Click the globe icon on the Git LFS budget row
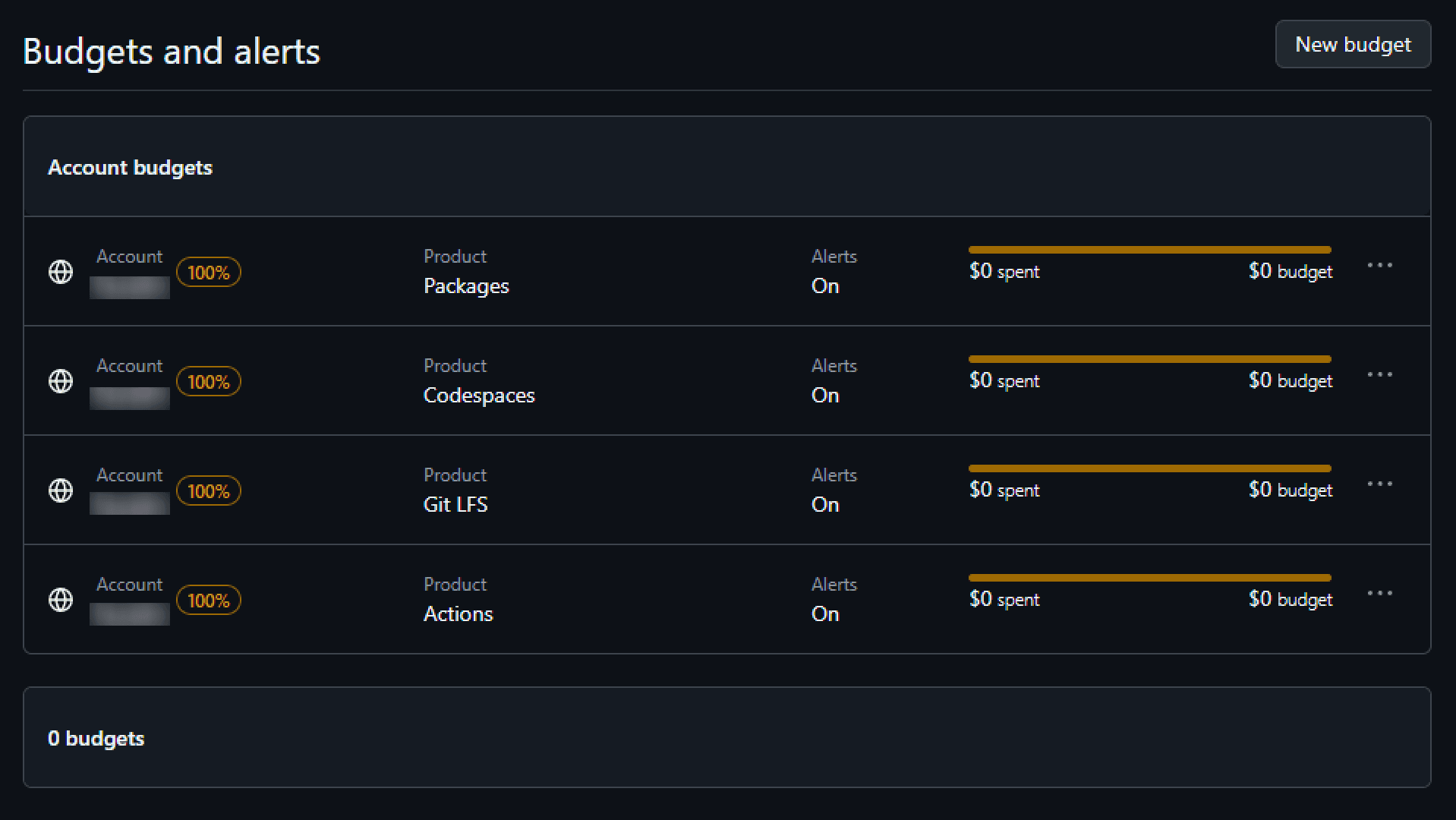1456x820 pixels. 60,490
